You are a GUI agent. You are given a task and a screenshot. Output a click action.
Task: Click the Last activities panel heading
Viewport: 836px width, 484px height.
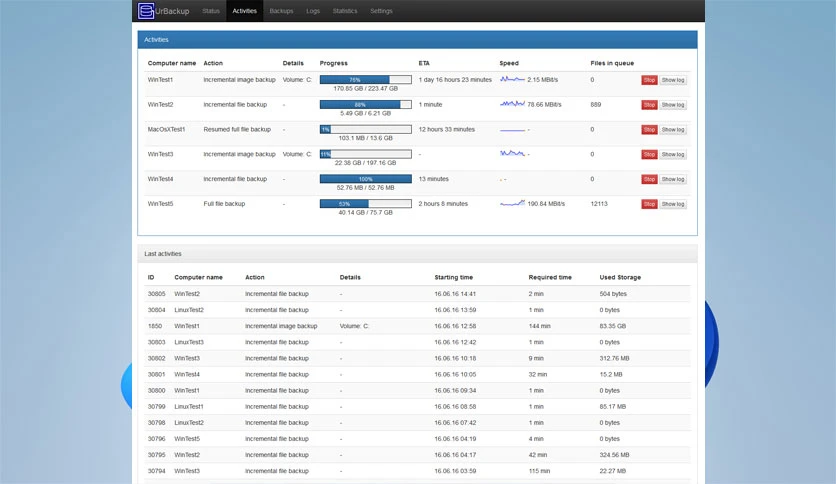417,254
